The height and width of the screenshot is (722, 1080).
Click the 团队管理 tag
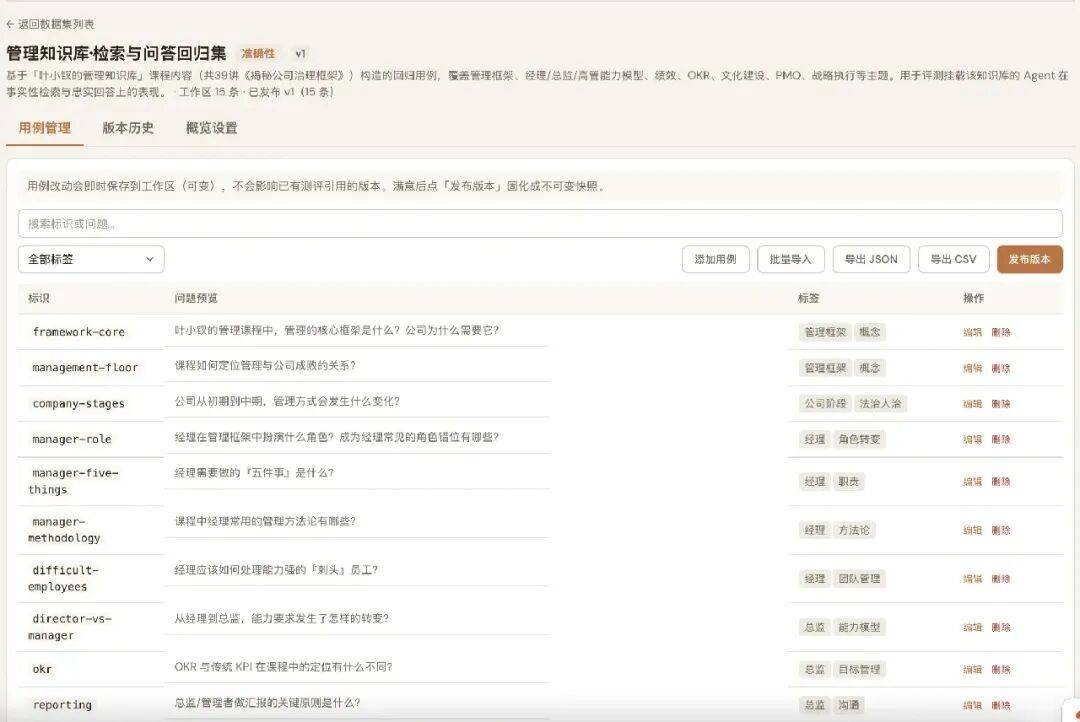859,579
